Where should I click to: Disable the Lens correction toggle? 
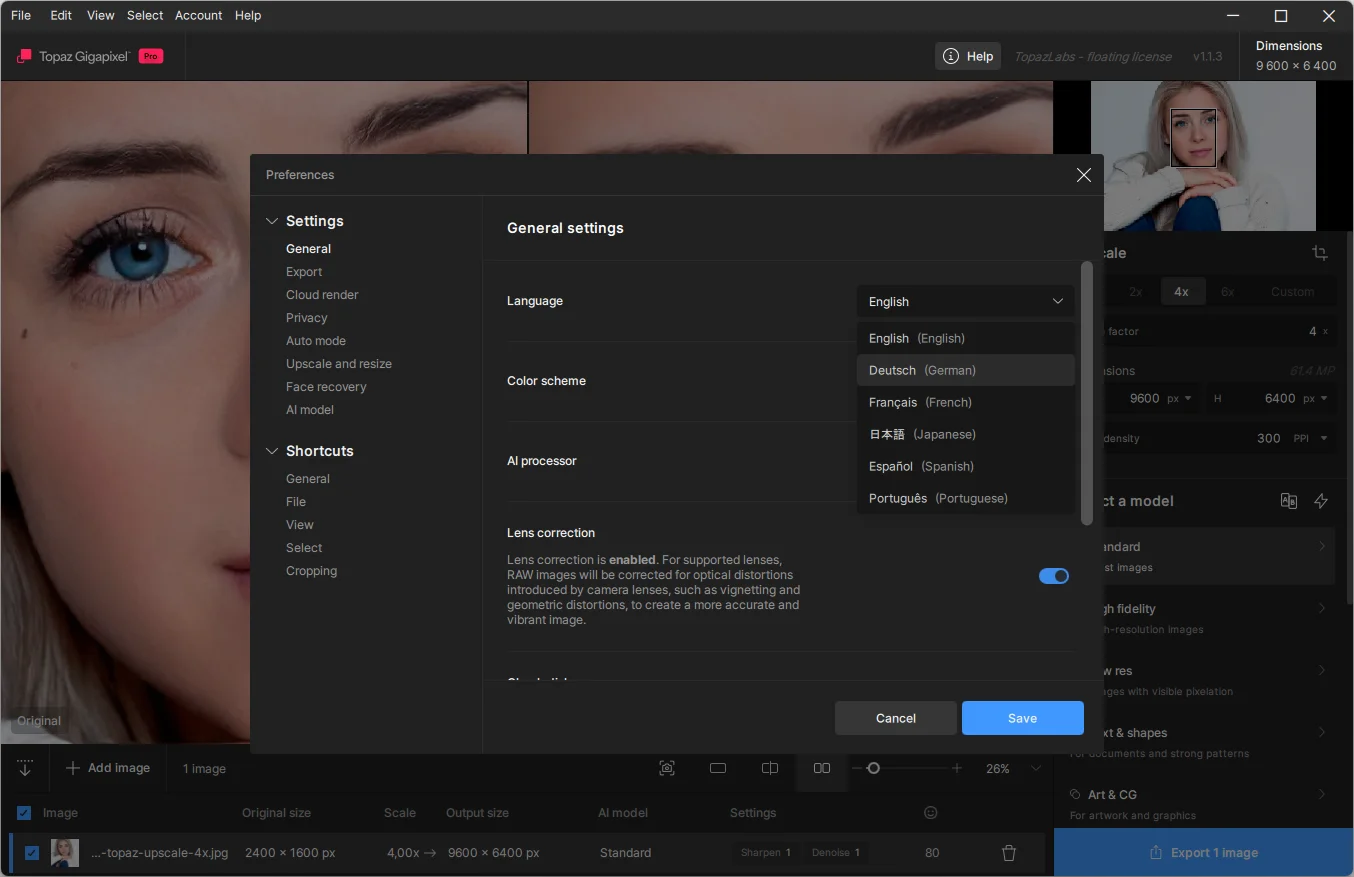click(x=1053, y=576)
